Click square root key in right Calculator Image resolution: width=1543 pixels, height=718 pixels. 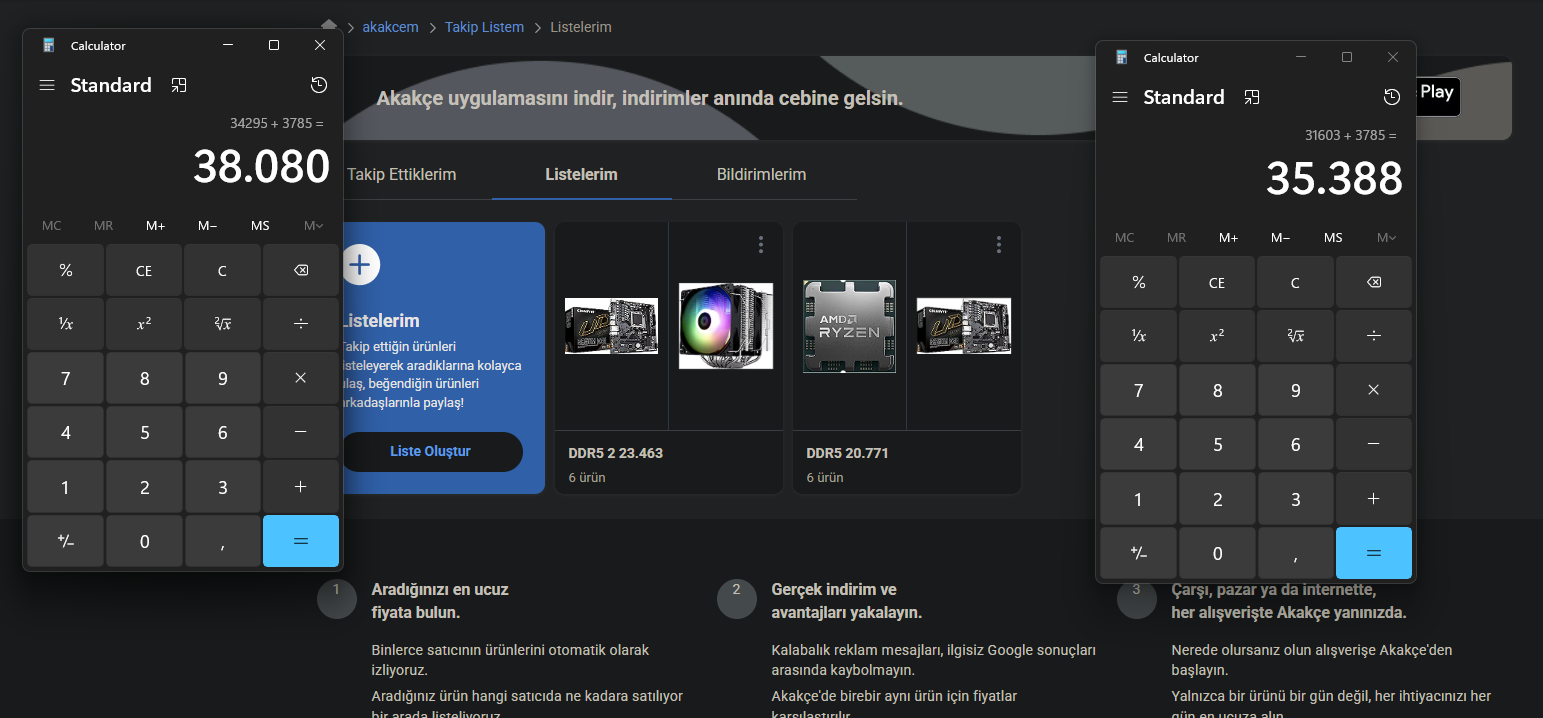coord(1295,336)
